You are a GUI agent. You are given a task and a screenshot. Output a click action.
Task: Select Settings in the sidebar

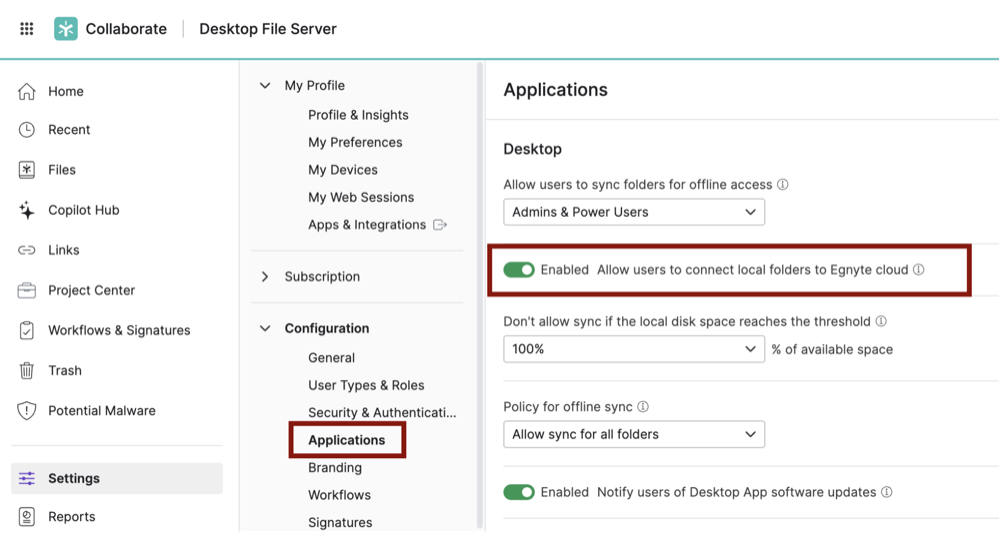coord(117,478)
